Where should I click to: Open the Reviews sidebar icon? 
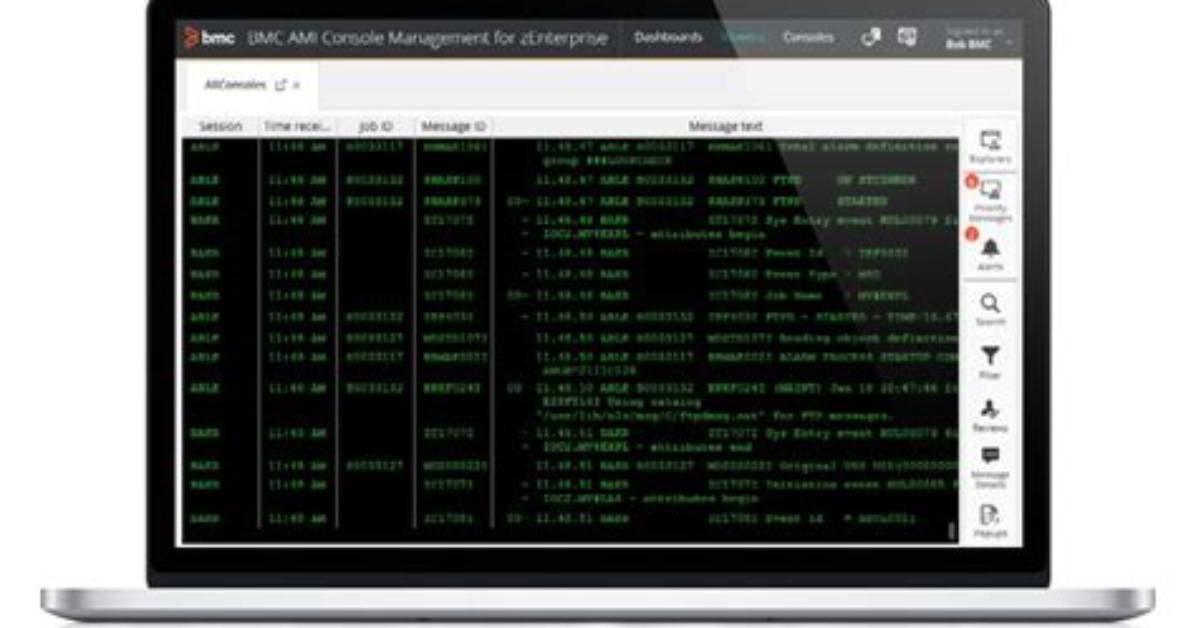989,409
